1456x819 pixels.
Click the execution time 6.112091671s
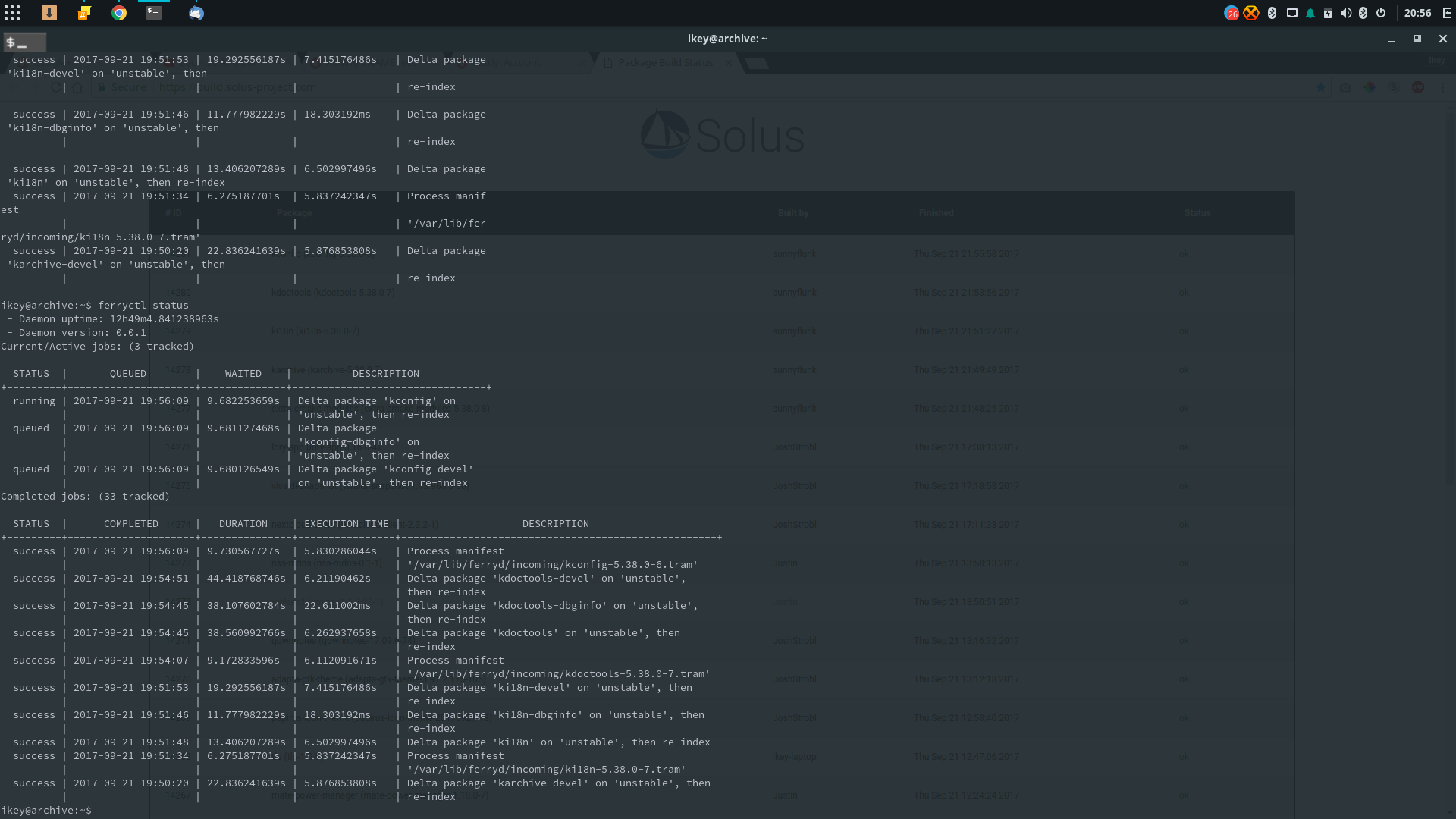click(340, 661)
